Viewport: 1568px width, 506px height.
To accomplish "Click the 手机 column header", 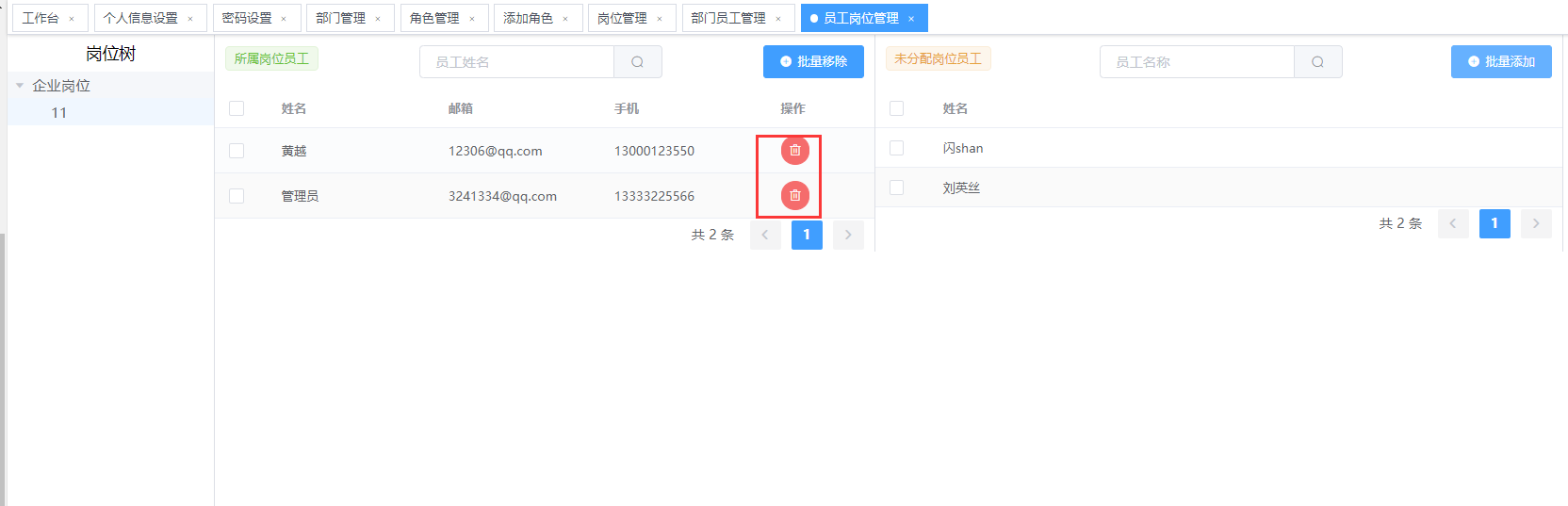I will (x=627, y=108).
